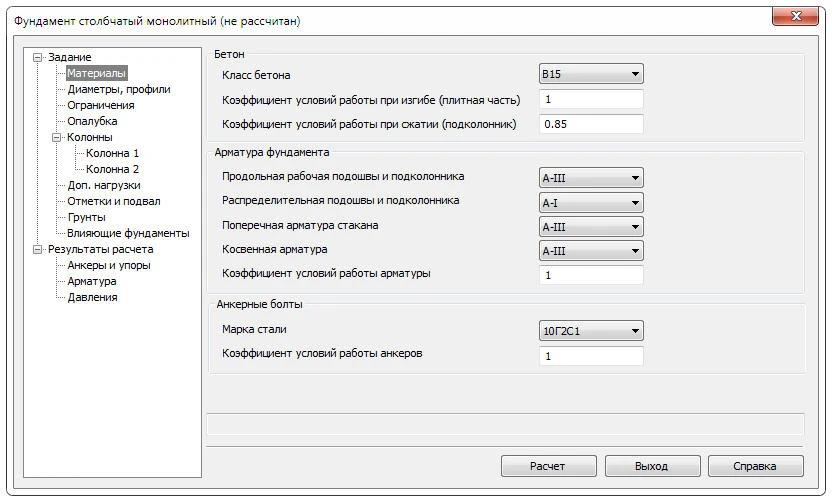Open the Распределительная арматура dropdown
Image resolution: width=832 pixels, height=501 pixels.
tap(590, 203)
